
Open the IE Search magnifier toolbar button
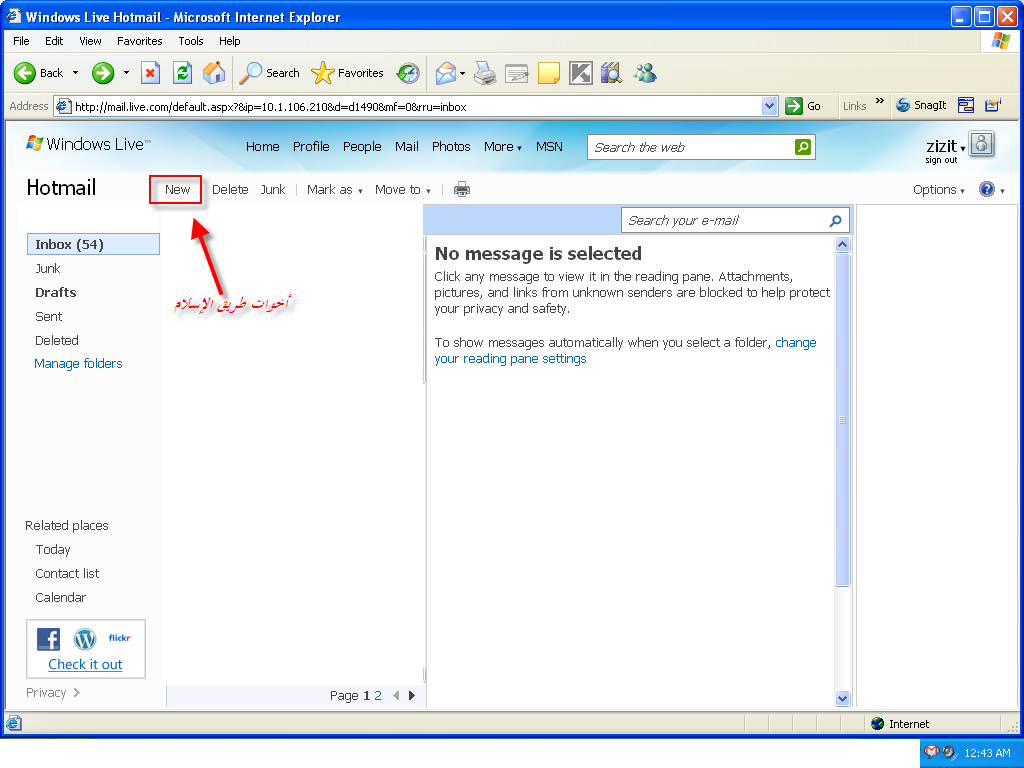click(x=269, y=72)
